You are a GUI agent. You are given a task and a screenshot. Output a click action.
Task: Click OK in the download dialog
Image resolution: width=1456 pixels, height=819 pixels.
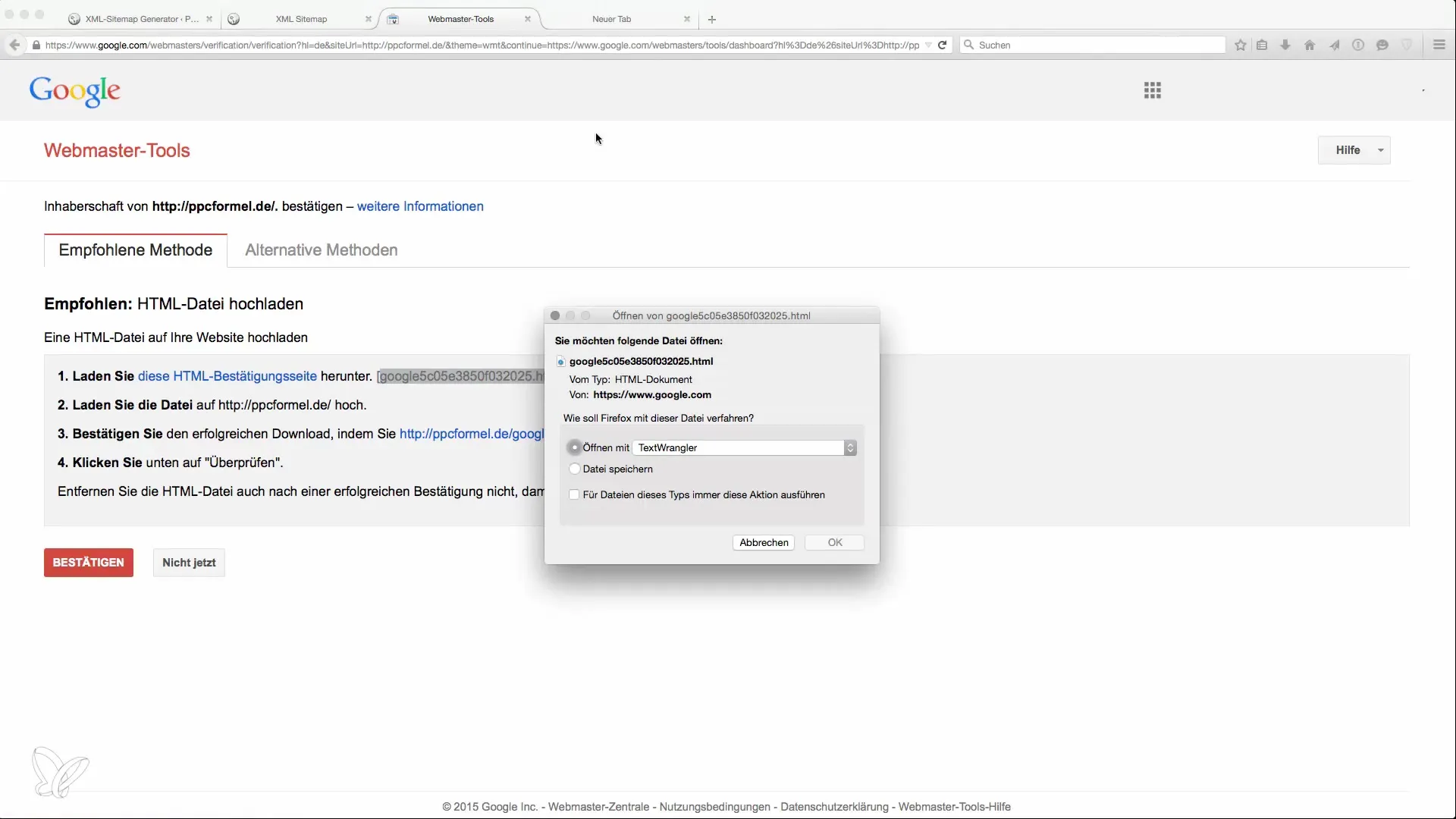tap(835, 542)
